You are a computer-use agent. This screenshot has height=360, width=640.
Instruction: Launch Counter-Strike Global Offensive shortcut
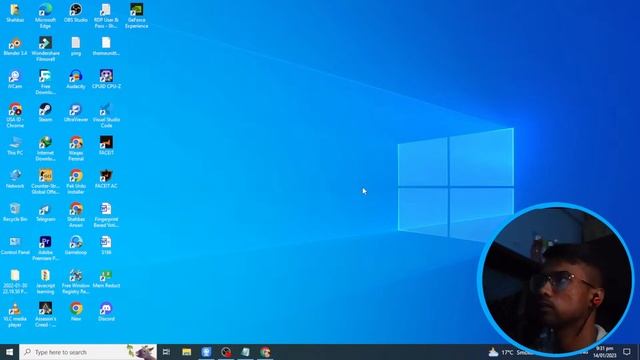click(45, 182)
